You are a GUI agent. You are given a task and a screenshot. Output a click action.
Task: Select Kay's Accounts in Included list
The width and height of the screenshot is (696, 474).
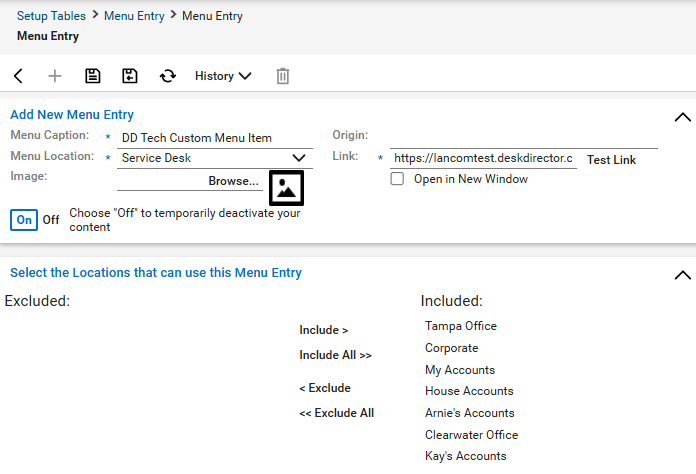tap(466, 456)
